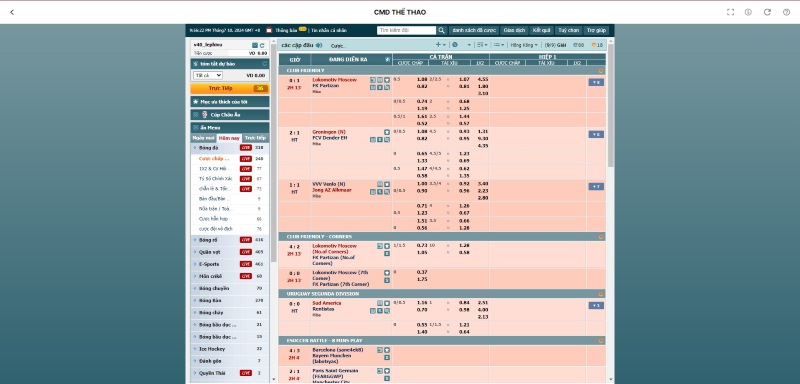Expand more markets for VVV Venlo match

pos(596,187)
